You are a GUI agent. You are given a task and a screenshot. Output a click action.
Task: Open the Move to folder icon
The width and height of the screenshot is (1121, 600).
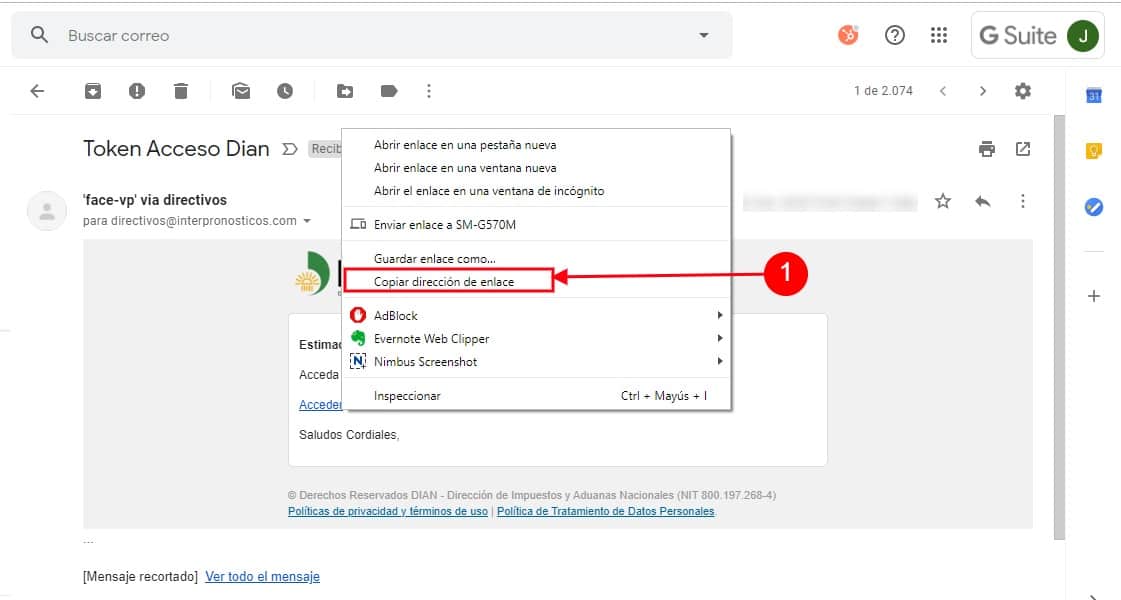(x=345, y=91)
